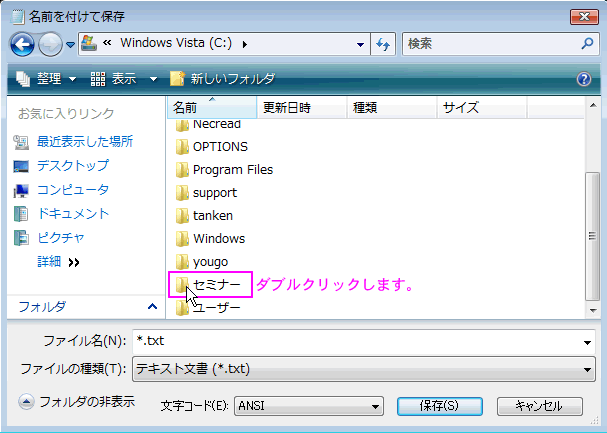Click the コンピュータ icon in sidebar
607x433 pixels.
[21, 190]
